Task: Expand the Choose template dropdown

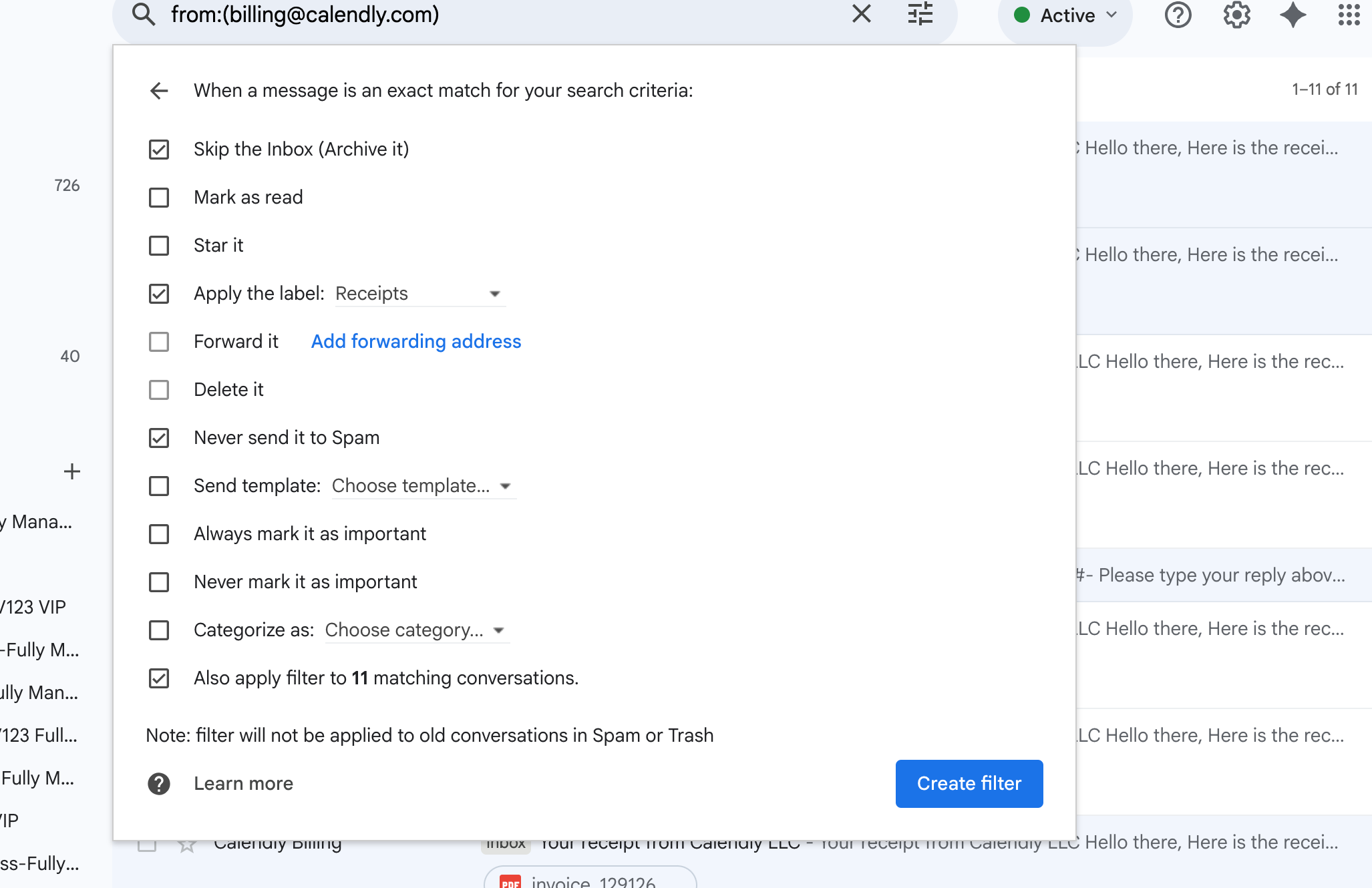Action: [x=422, y=486]
